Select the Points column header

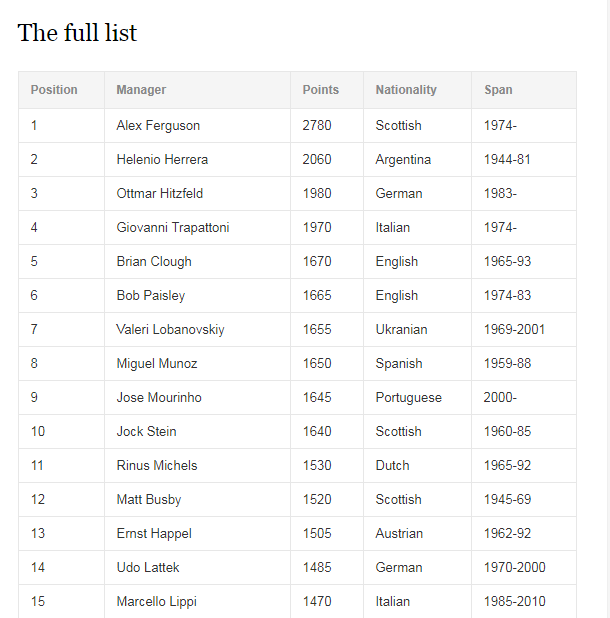click(321, 90)
